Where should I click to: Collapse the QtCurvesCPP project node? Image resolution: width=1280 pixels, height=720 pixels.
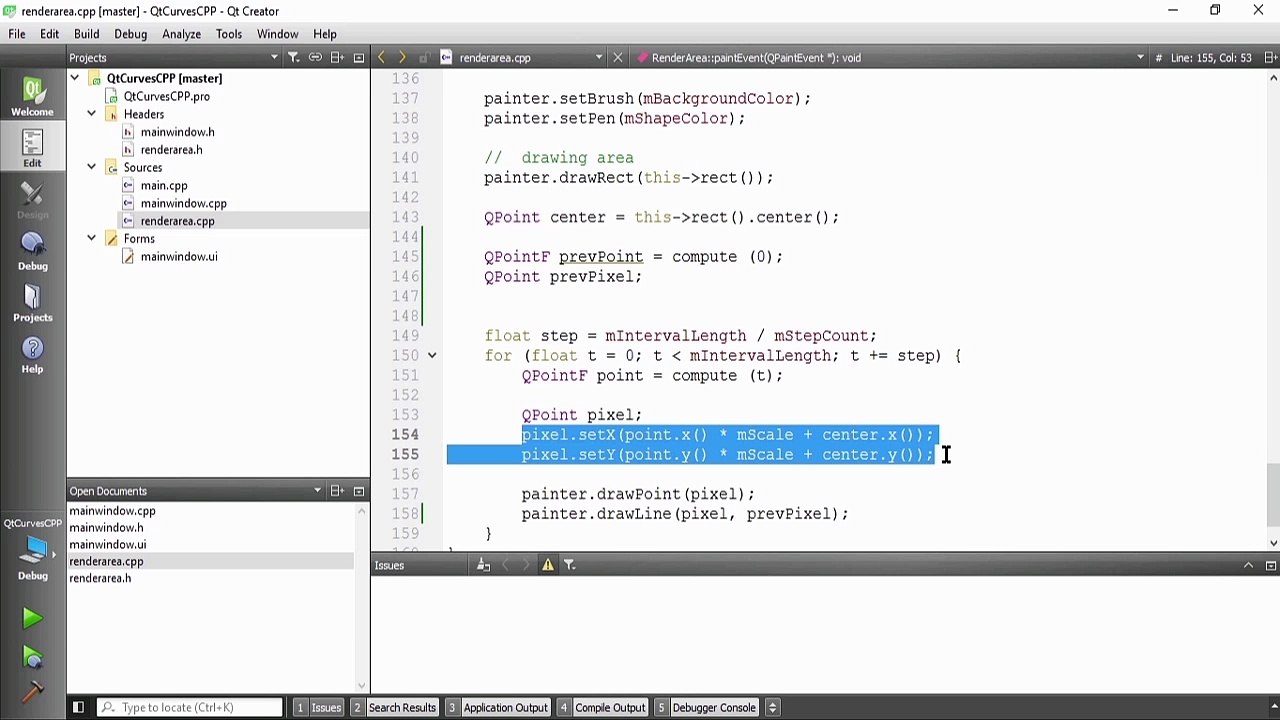pos(74,78)
